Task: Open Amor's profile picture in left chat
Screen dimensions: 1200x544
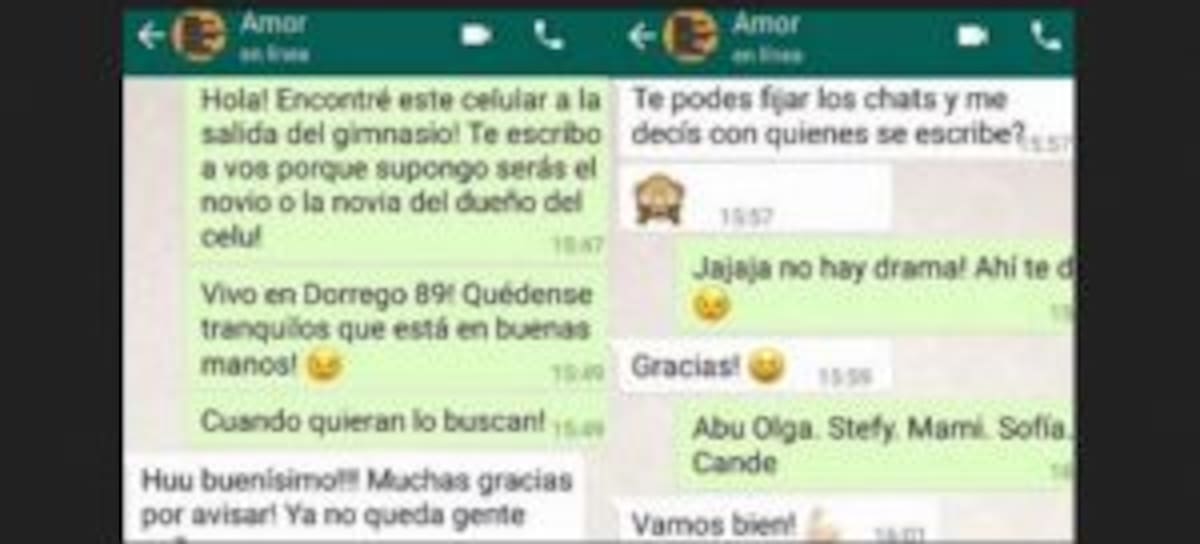Action: coord(199,36)
